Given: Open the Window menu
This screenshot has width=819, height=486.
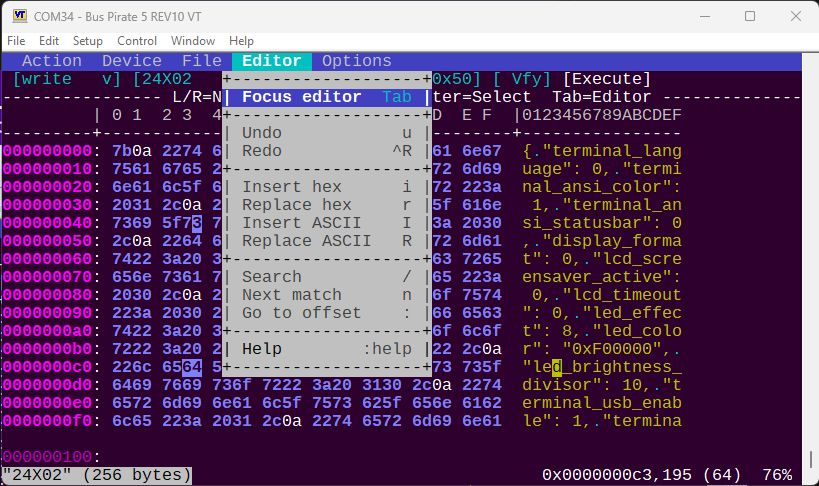Looking at the screenshot, I should point(192,41).
